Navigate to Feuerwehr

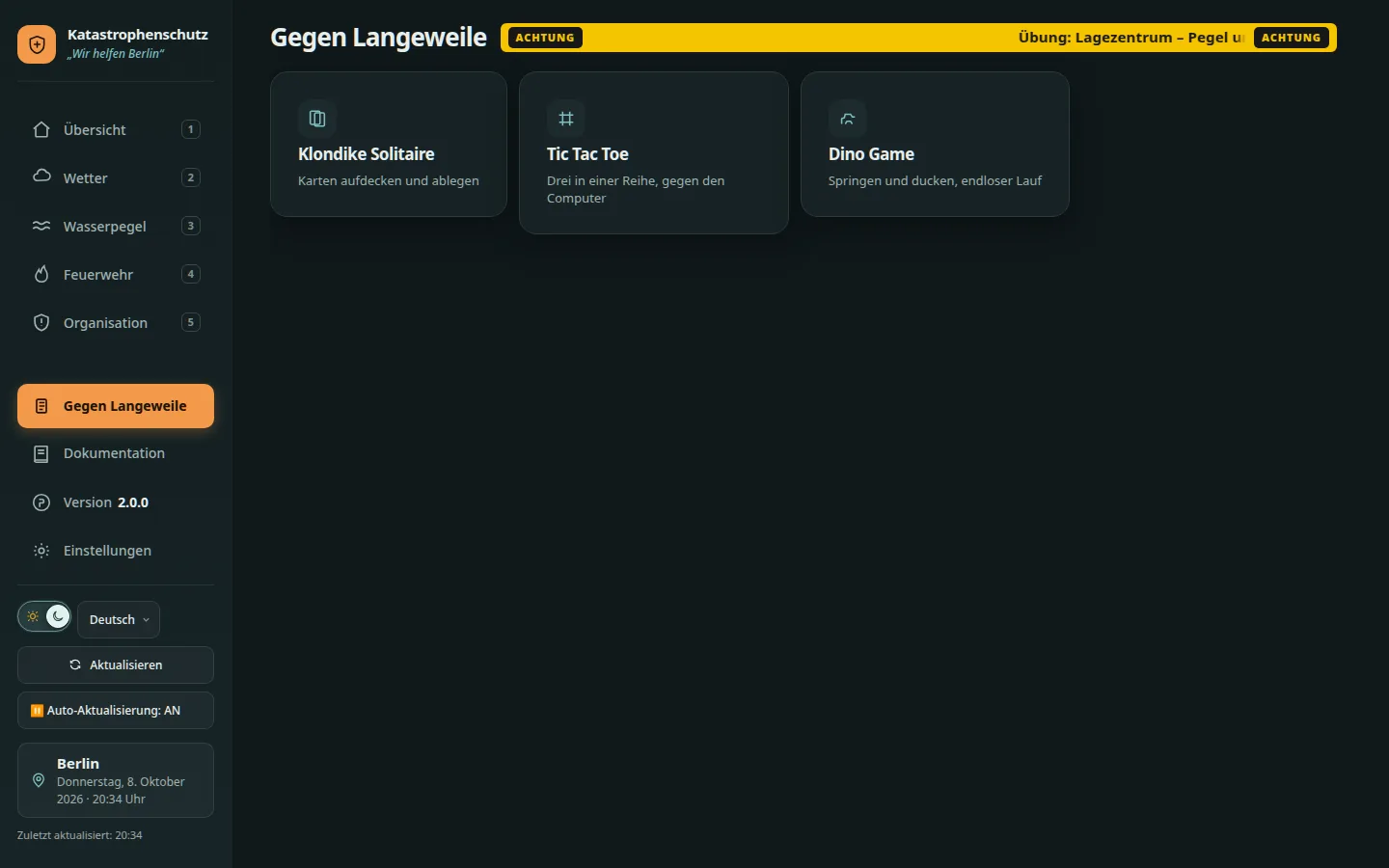coord(116,274)
